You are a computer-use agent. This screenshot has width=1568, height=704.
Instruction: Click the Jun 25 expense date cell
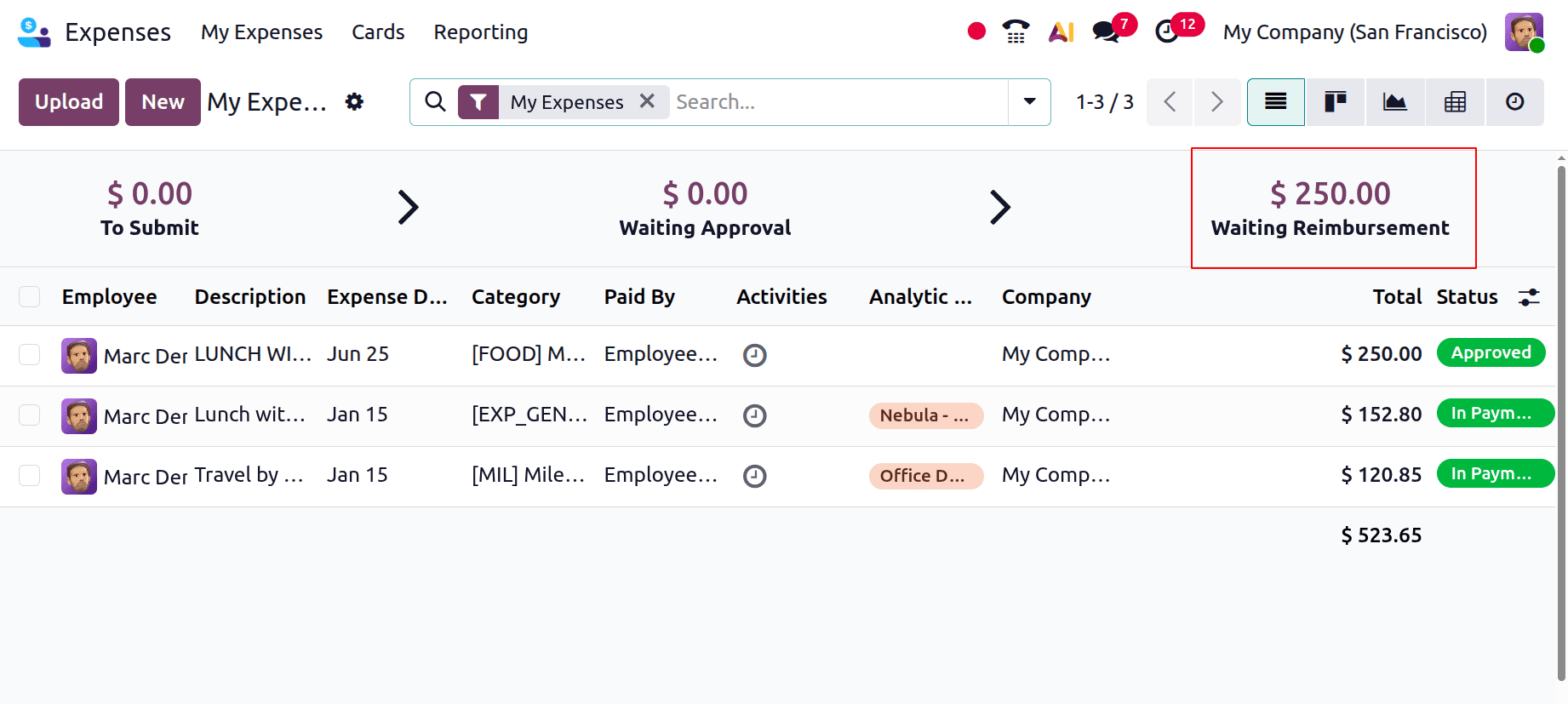tap(358, 354)
